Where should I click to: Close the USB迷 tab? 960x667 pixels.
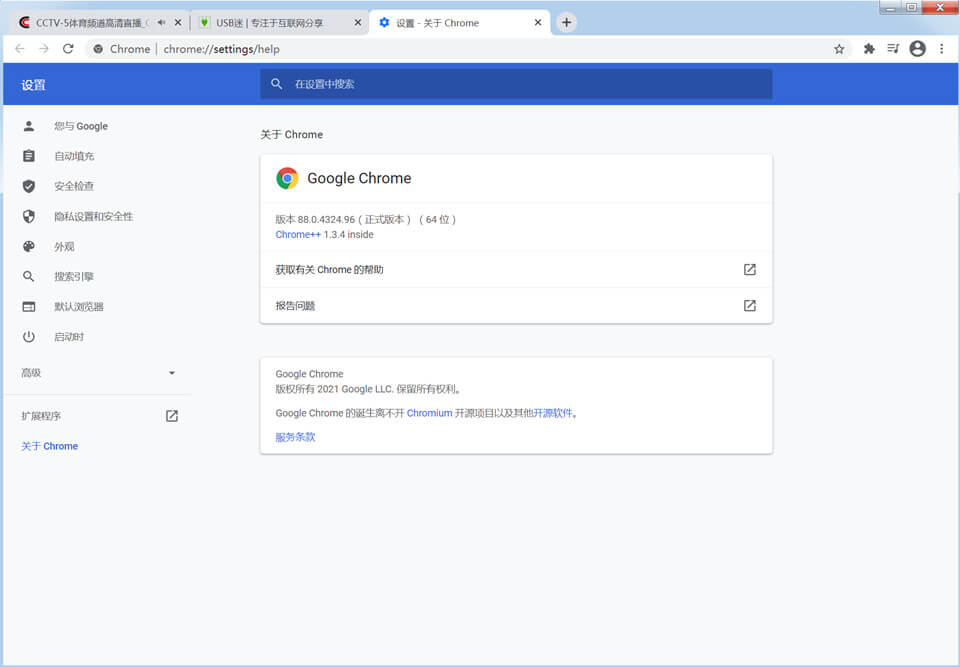358,23
